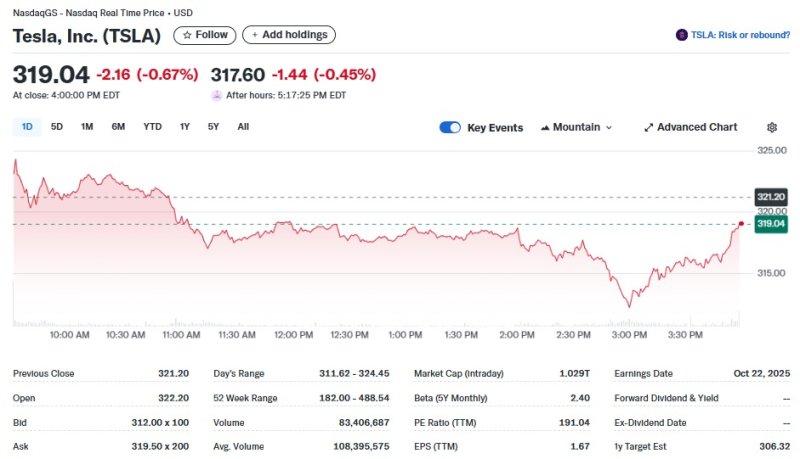The height and width of the screenshot is (459, 800).
Task: Choose the 6M chart range
Action: click(x=118, y=127)
